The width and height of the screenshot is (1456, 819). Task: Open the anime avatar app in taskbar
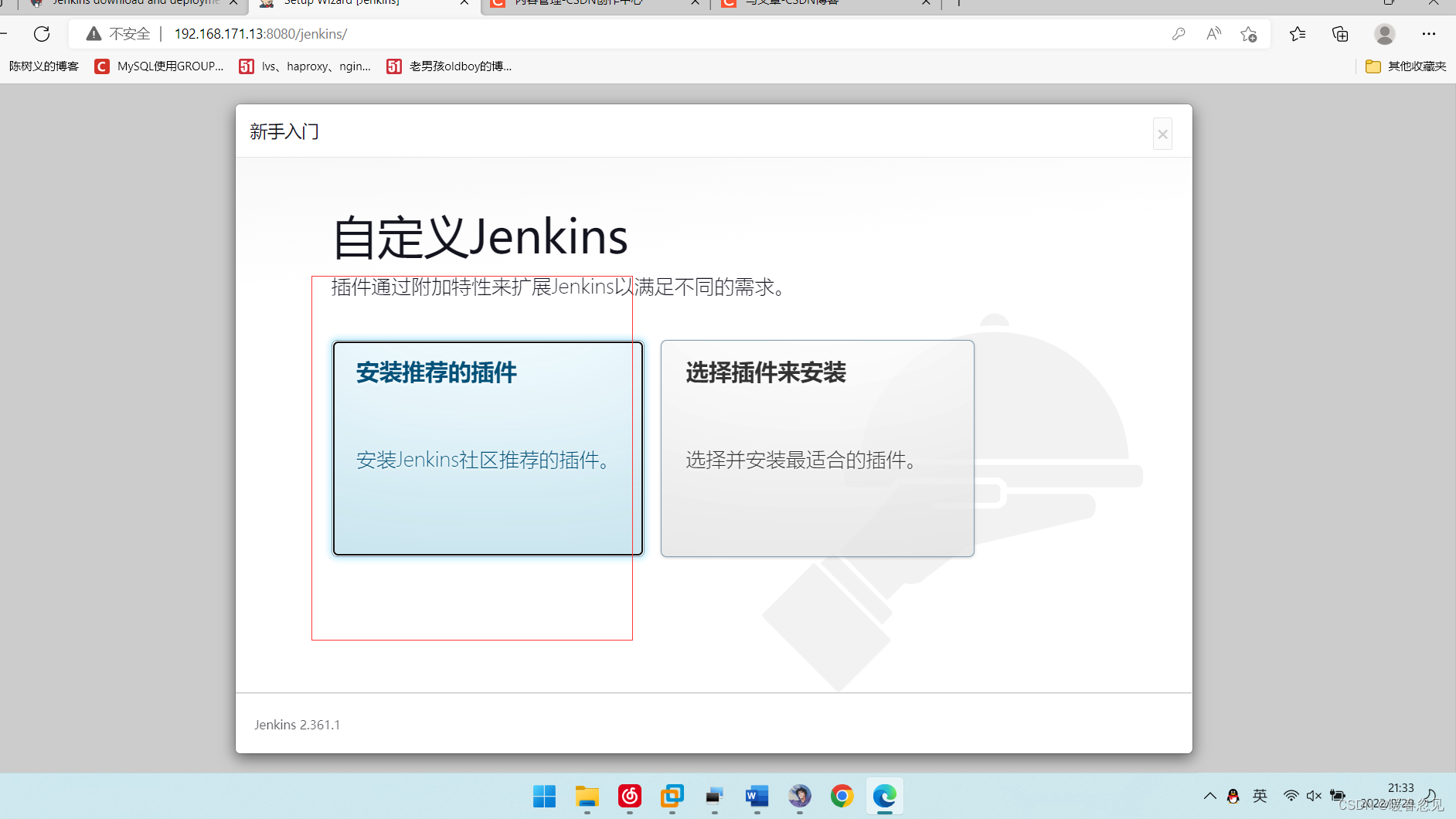tap(800, 796)
